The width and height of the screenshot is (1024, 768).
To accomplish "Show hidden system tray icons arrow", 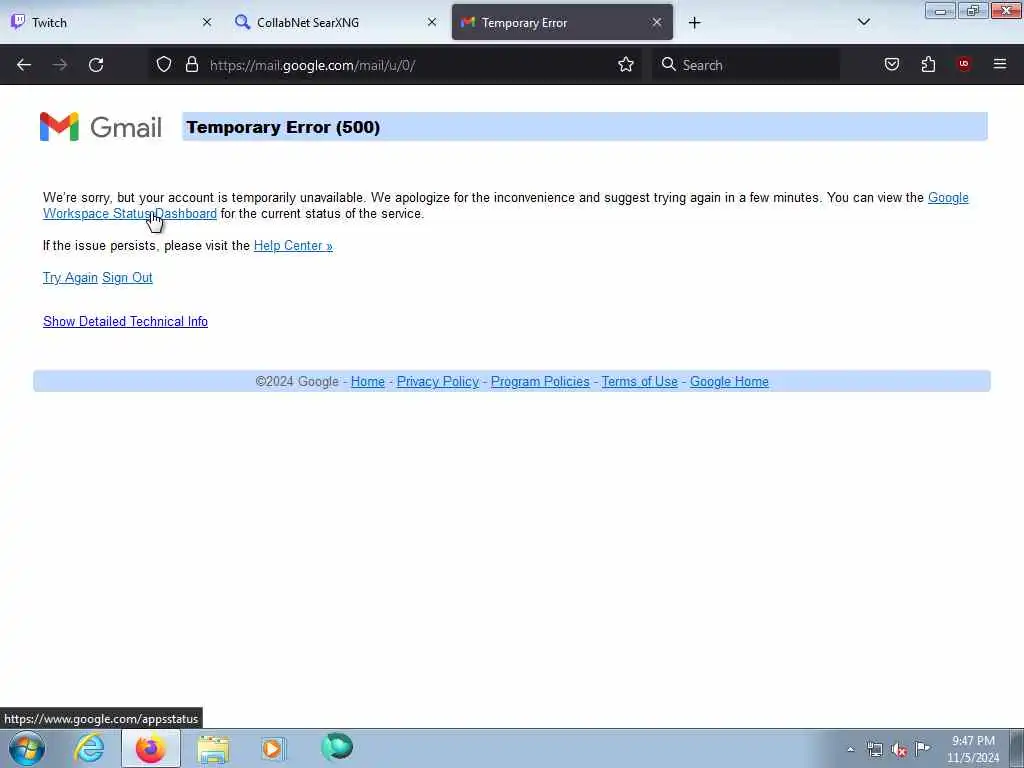I will point(850,750).
